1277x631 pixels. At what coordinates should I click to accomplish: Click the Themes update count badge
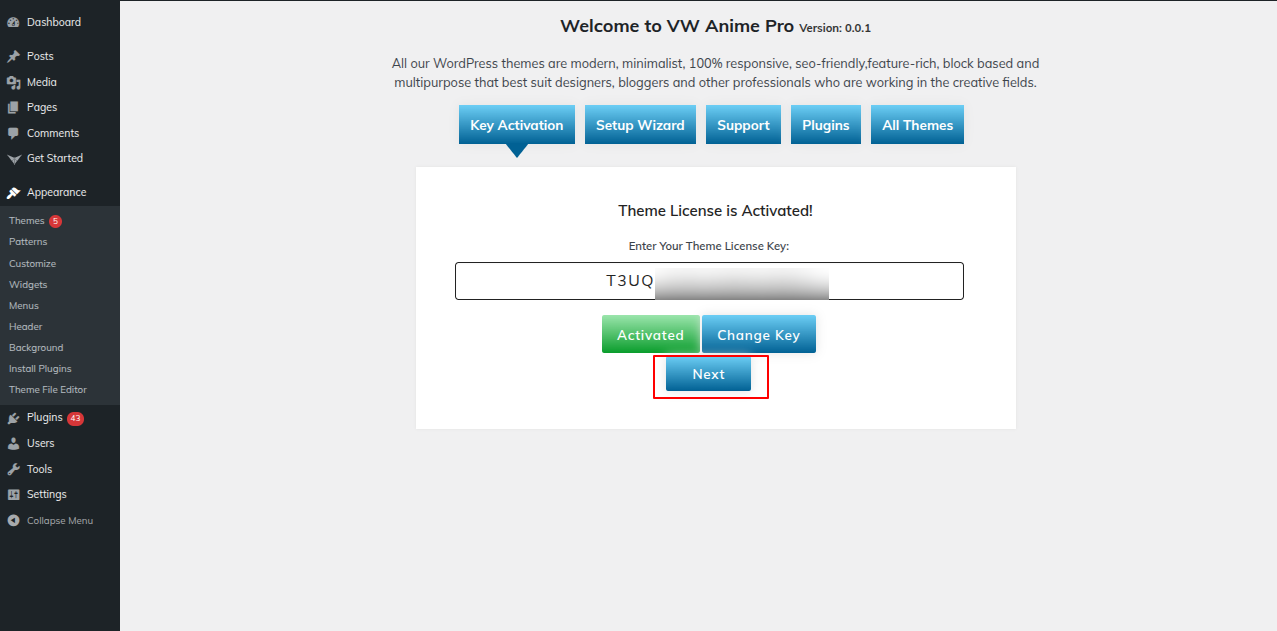(x=56, y=221)
